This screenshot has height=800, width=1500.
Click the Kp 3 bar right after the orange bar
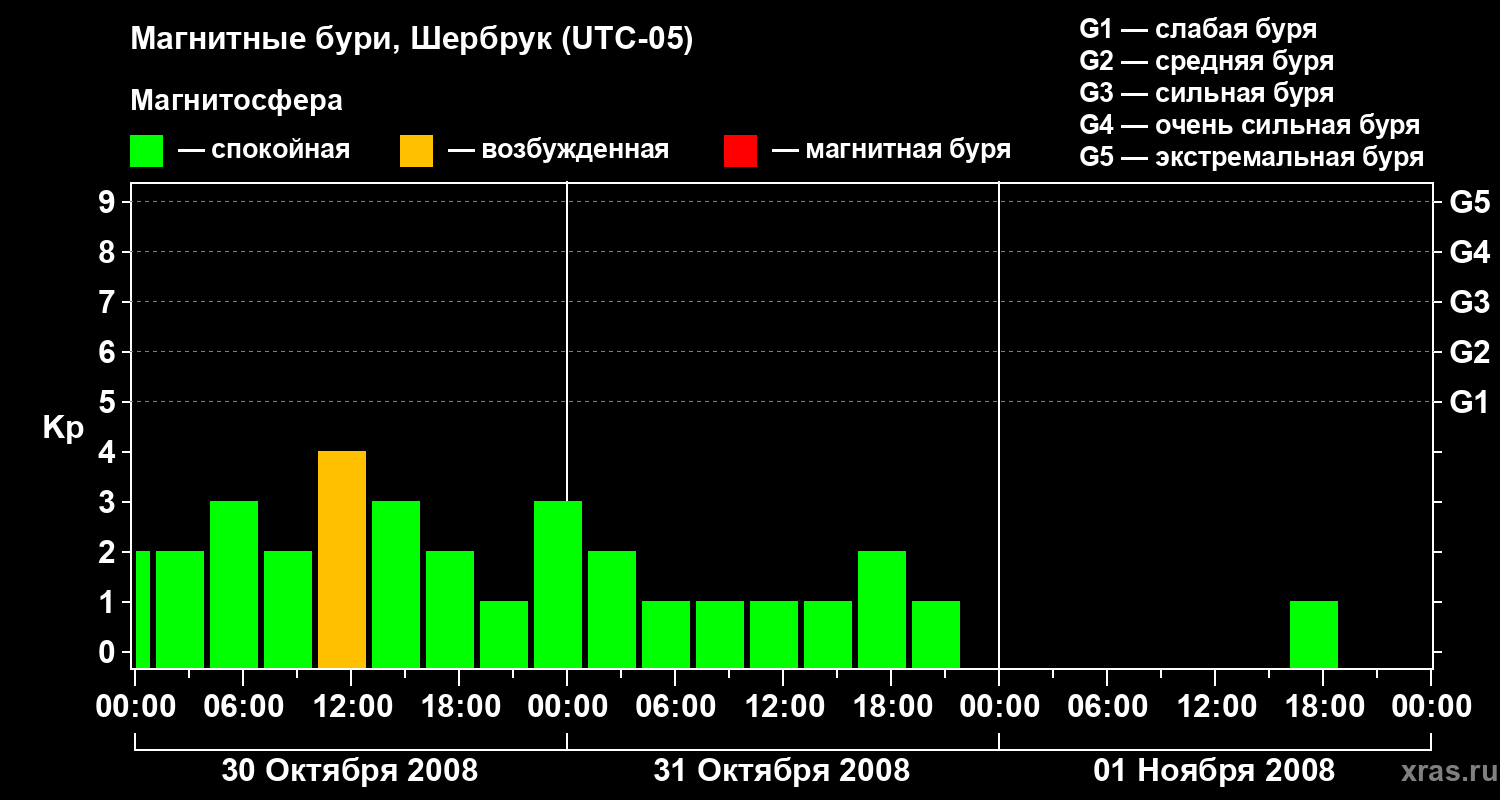tap(396, 585)
